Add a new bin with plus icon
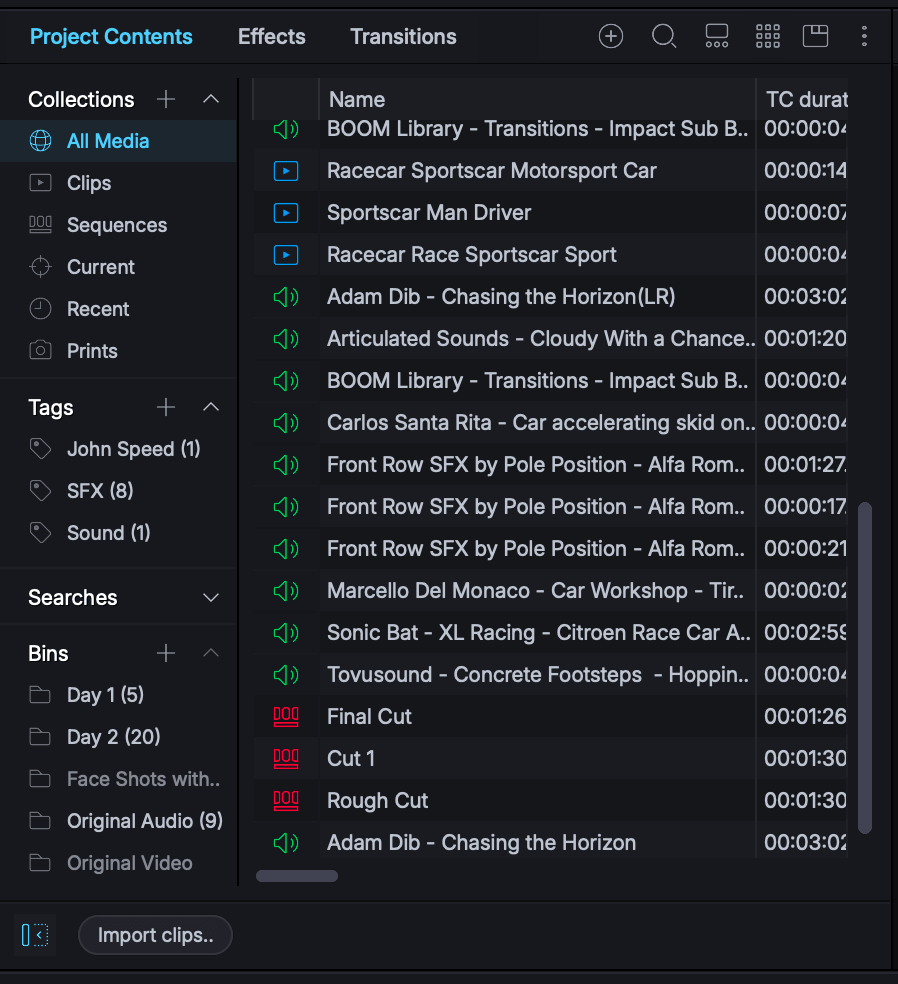Image resolution: width=898 pixels, height=984 pixels. [166, 653]
